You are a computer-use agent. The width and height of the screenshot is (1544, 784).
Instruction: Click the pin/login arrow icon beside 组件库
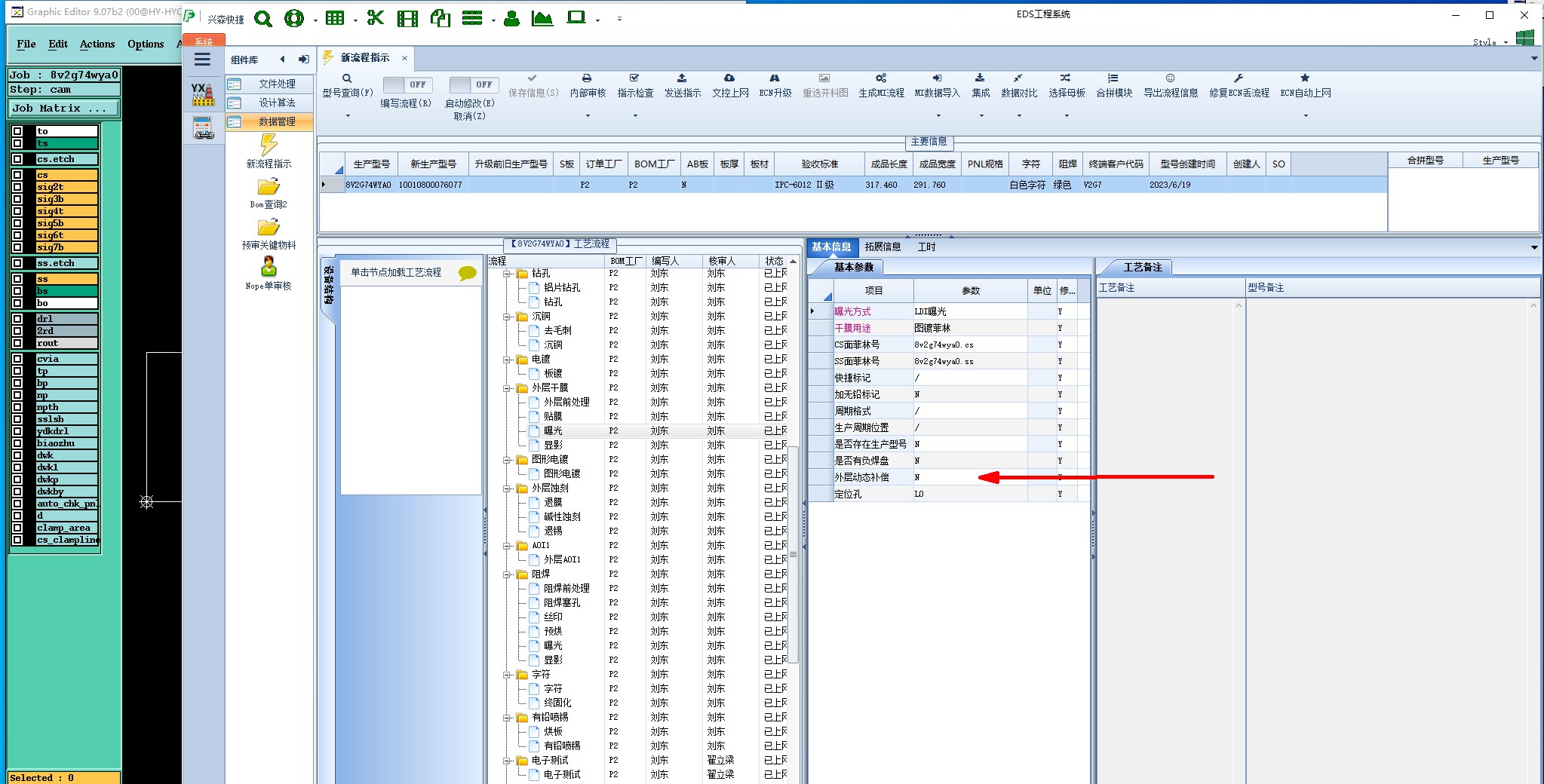pyautogui.click(x=303, y=60)
